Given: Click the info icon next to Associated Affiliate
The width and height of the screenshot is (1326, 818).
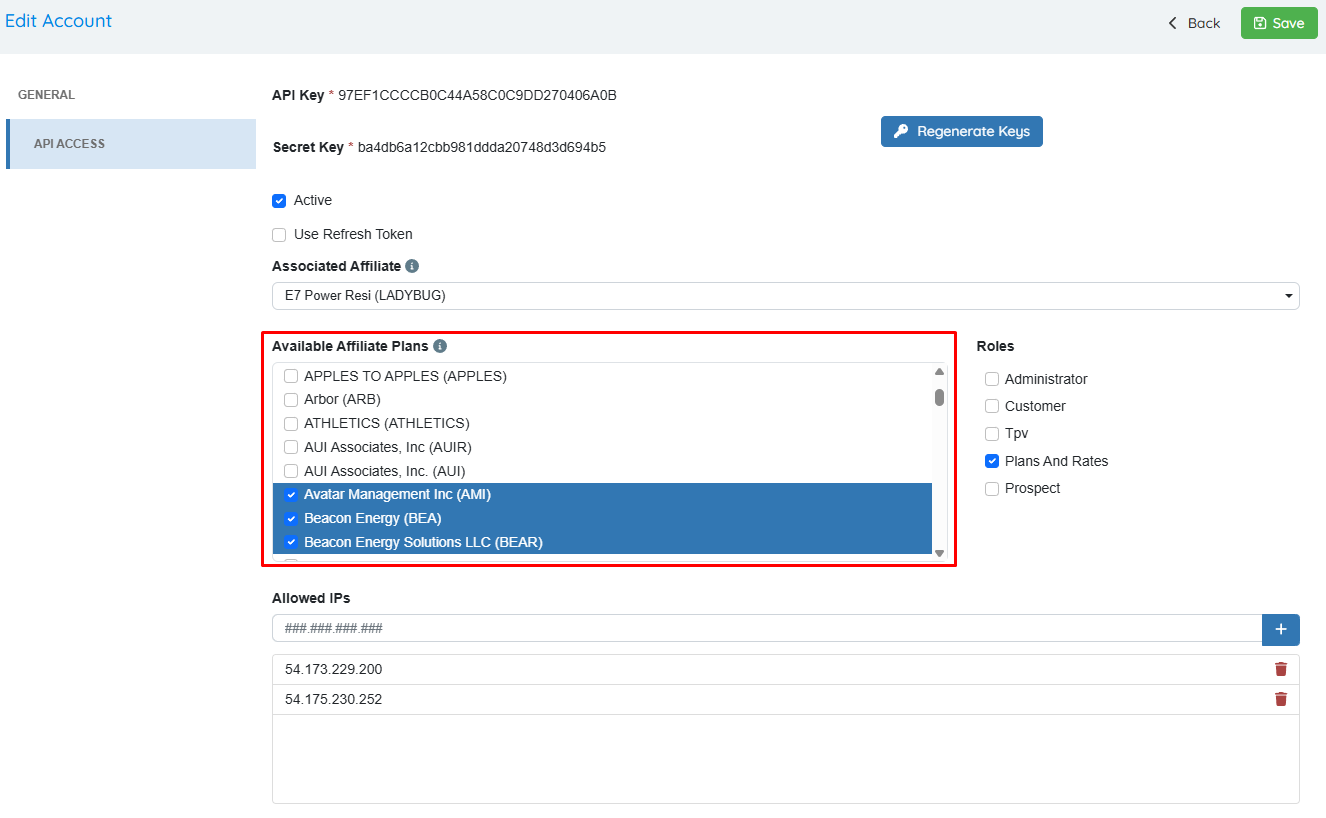Looking at the screenshot, I should (x=412, y=267).
